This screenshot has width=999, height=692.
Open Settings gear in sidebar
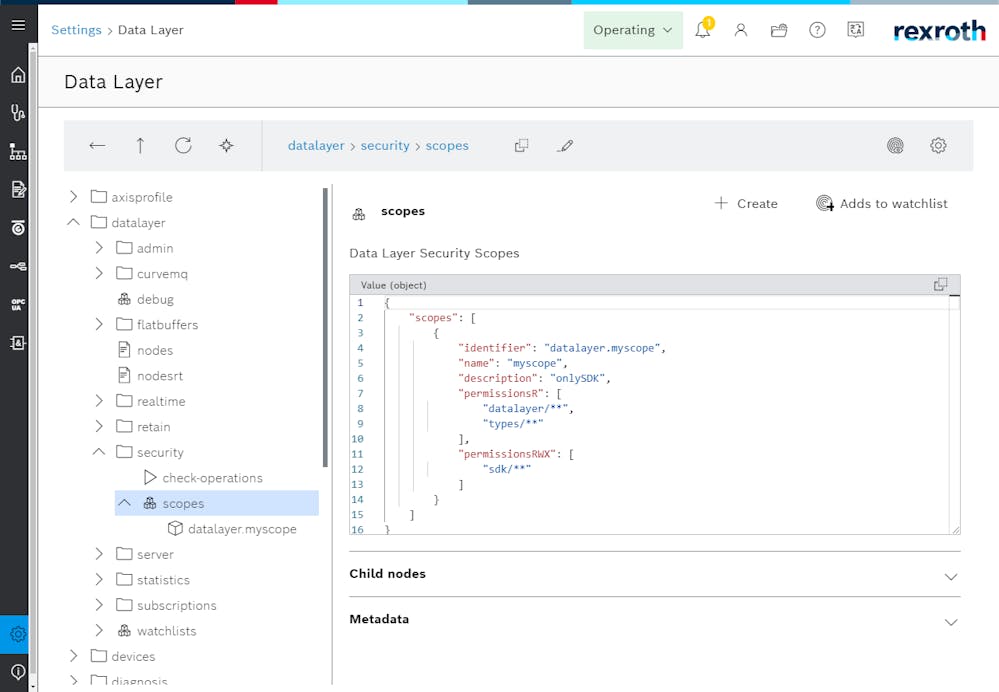[18, 634]
